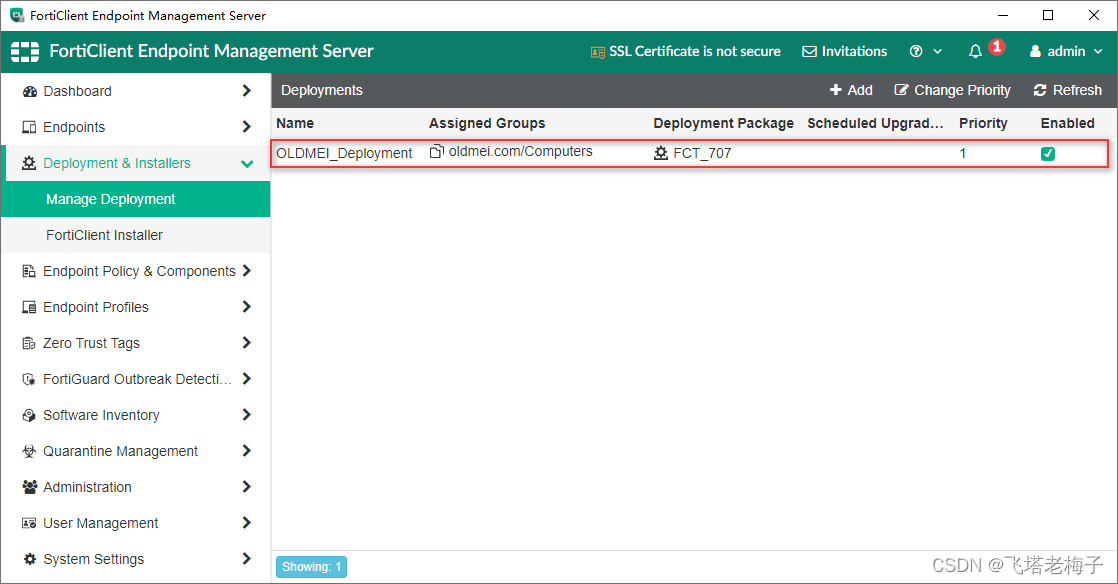Open the notifications bell icon

pyautogui.click(x=975, y=51)
